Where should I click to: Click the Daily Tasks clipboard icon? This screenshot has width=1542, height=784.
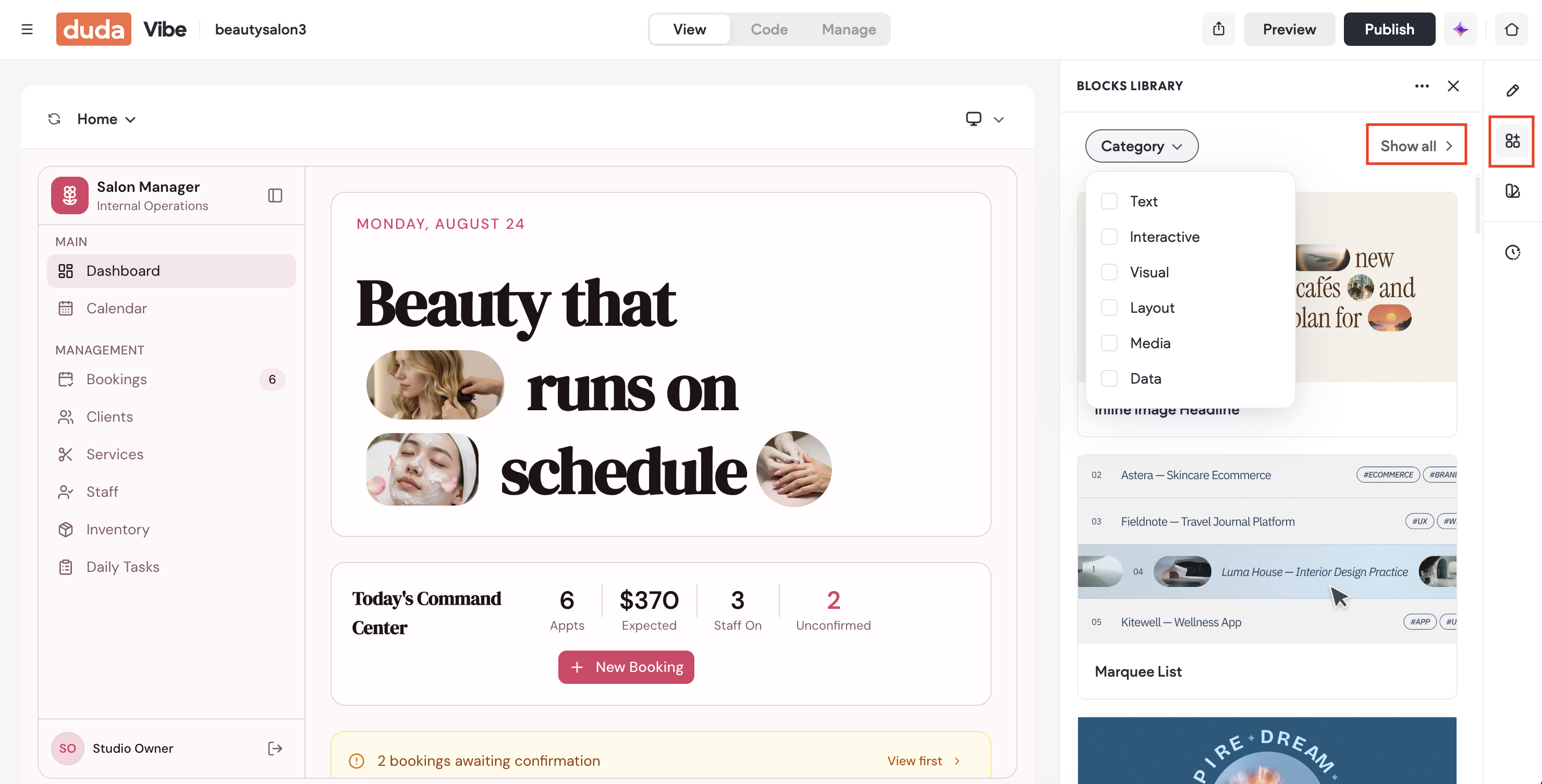(66, 567)
